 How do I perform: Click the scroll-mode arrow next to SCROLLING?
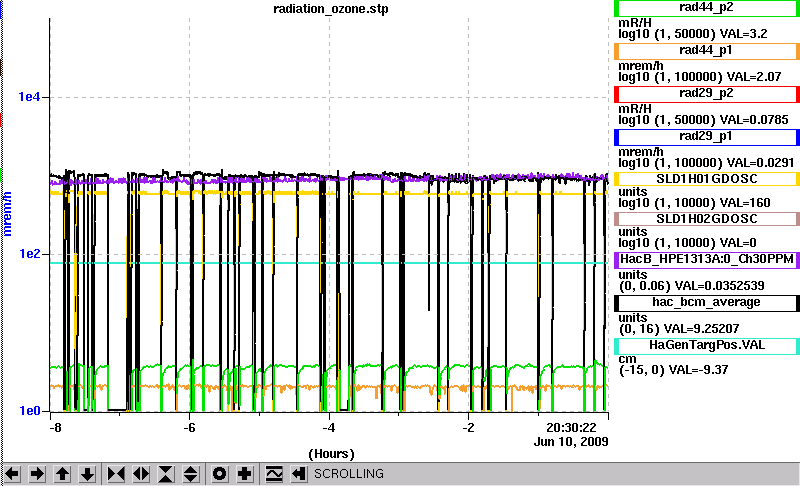[299, 474]
